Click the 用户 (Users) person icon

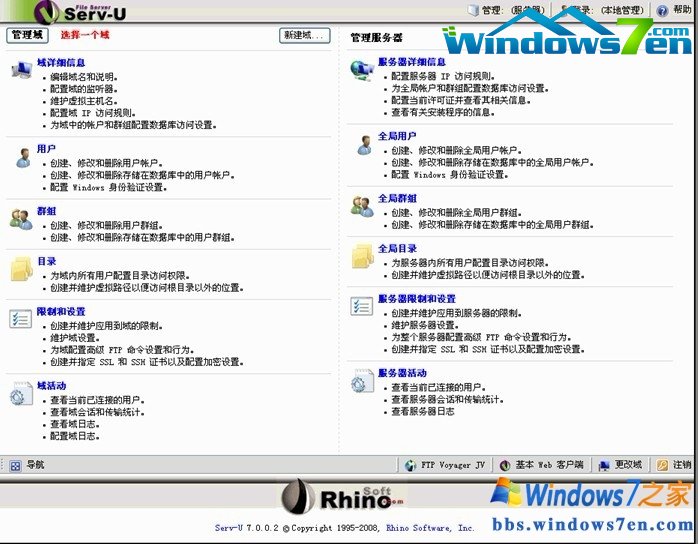[x=20, y=156]
